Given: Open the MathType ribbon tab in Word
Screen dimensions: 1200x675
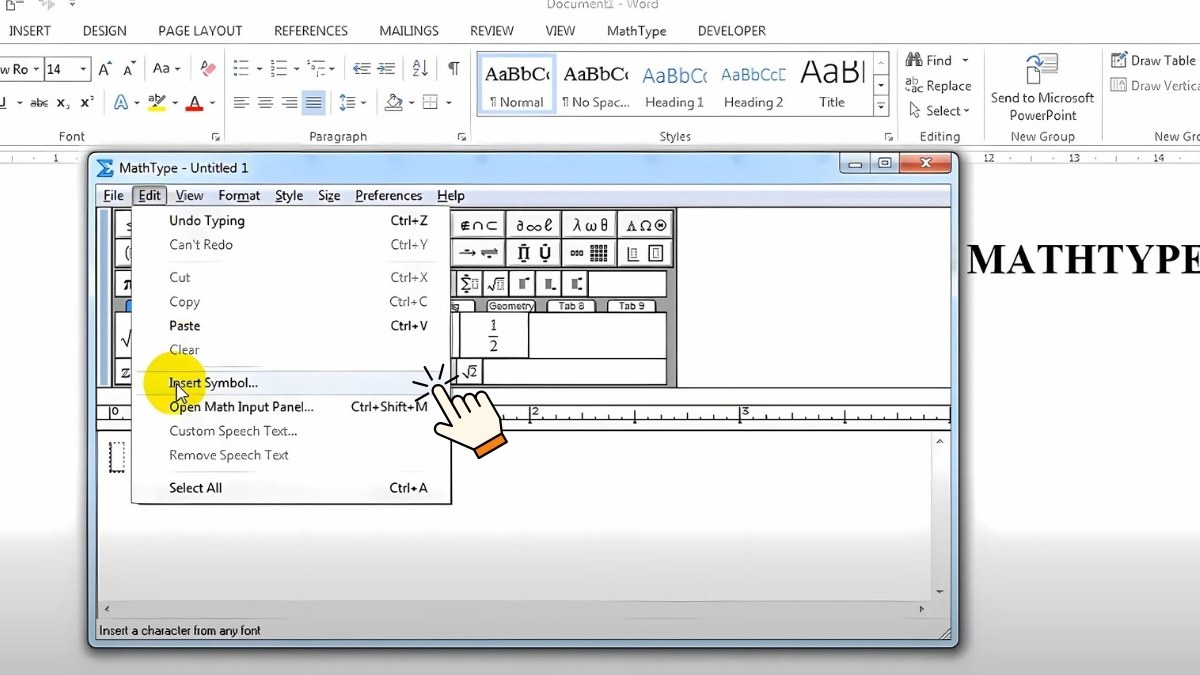Looking at the screenshot, I should [636, 31].
